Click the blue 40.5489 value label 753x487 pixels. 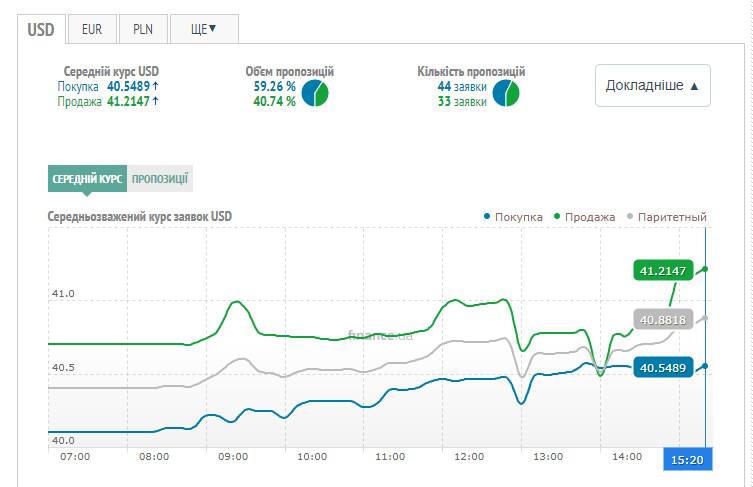click(660, 368)
